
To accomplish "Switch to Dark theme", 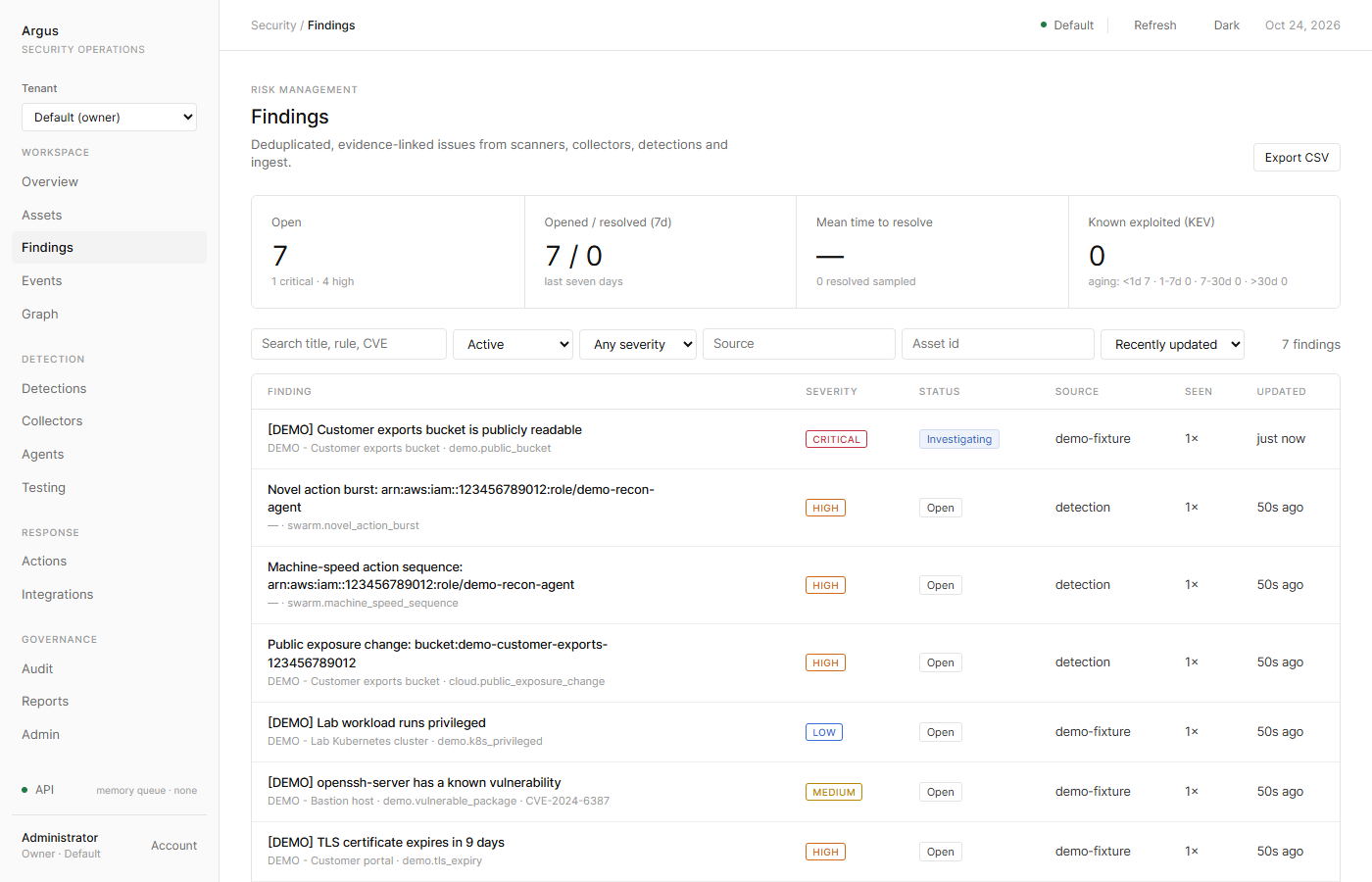I will pyautogui.click(x=1227, y=25).
